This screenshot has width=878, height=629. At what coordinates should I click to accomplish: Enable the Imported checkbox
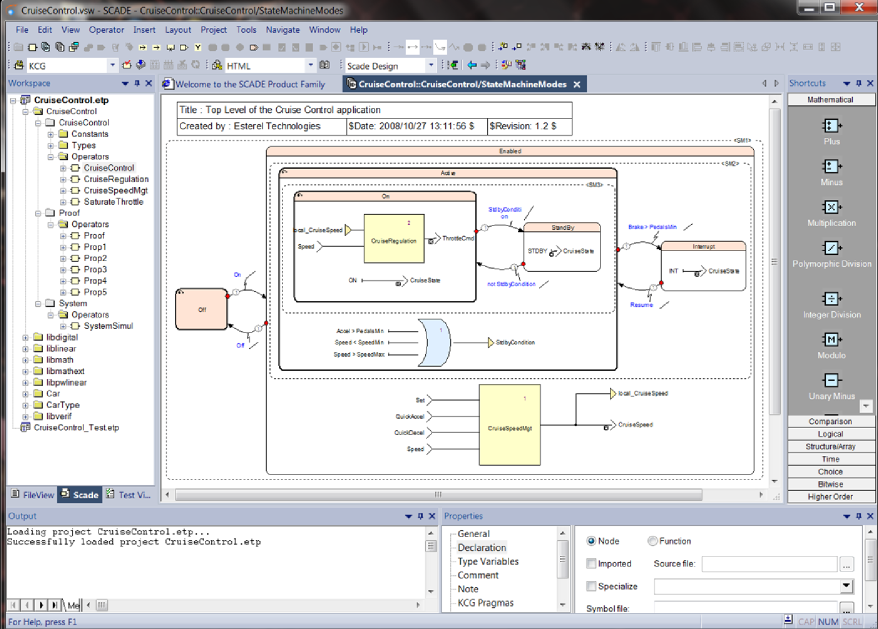click(592, 564)
